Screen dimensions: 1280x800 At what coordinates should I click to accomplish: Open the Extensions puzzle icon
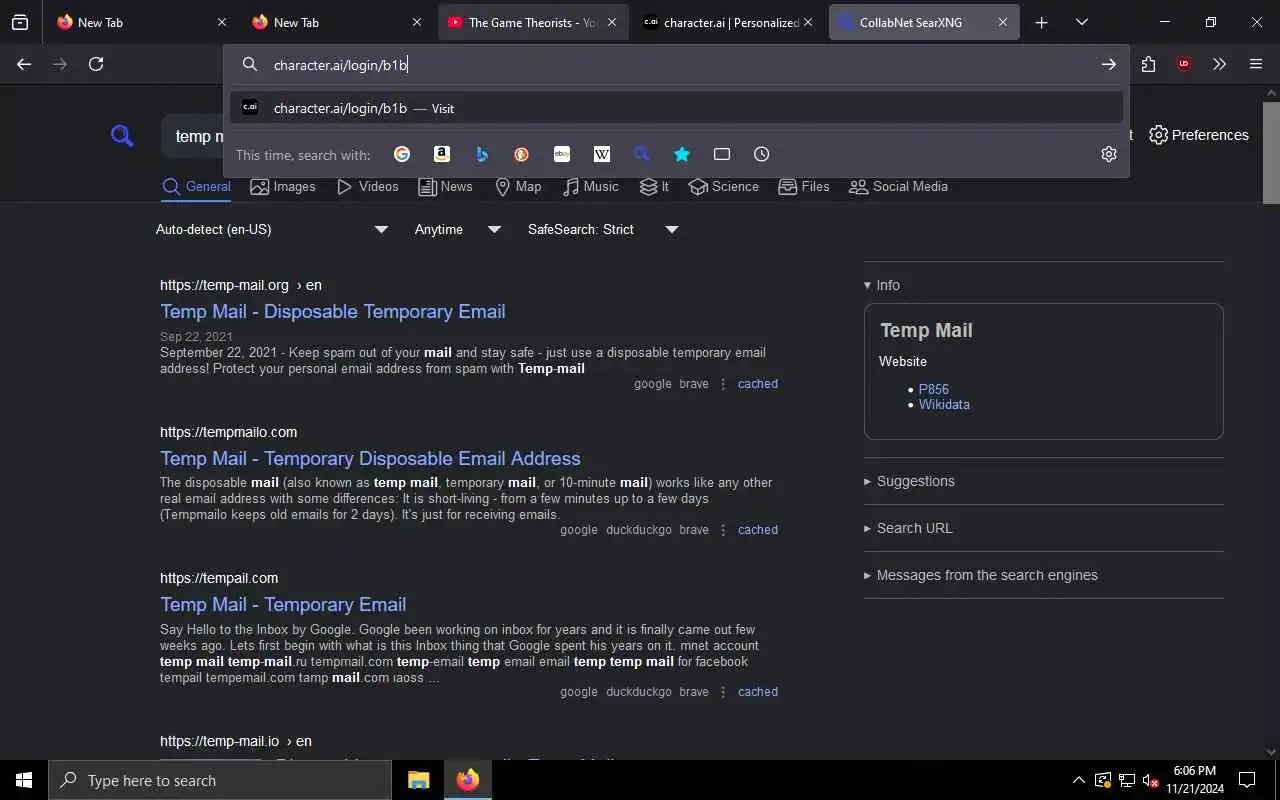click(1148, 64)
